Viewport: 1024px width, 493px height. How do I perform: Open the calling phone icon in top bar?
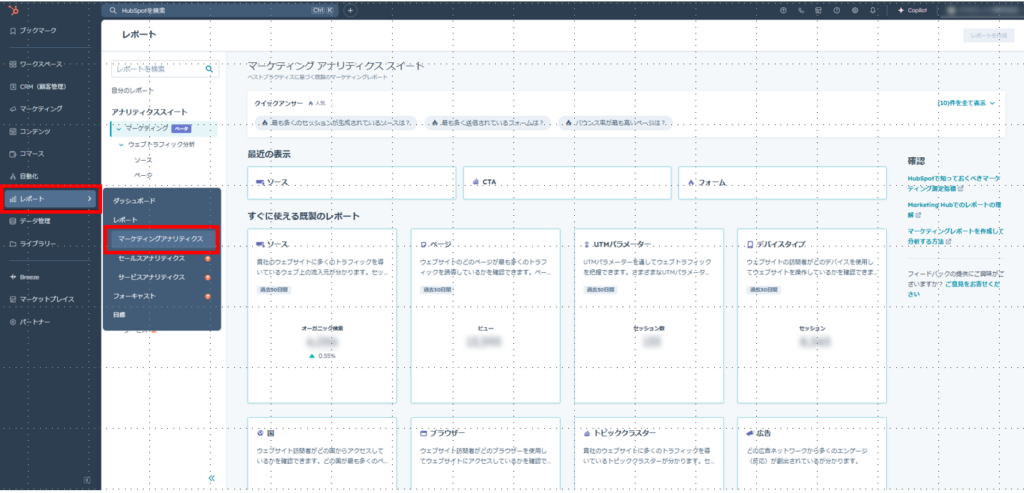[801, 10]
